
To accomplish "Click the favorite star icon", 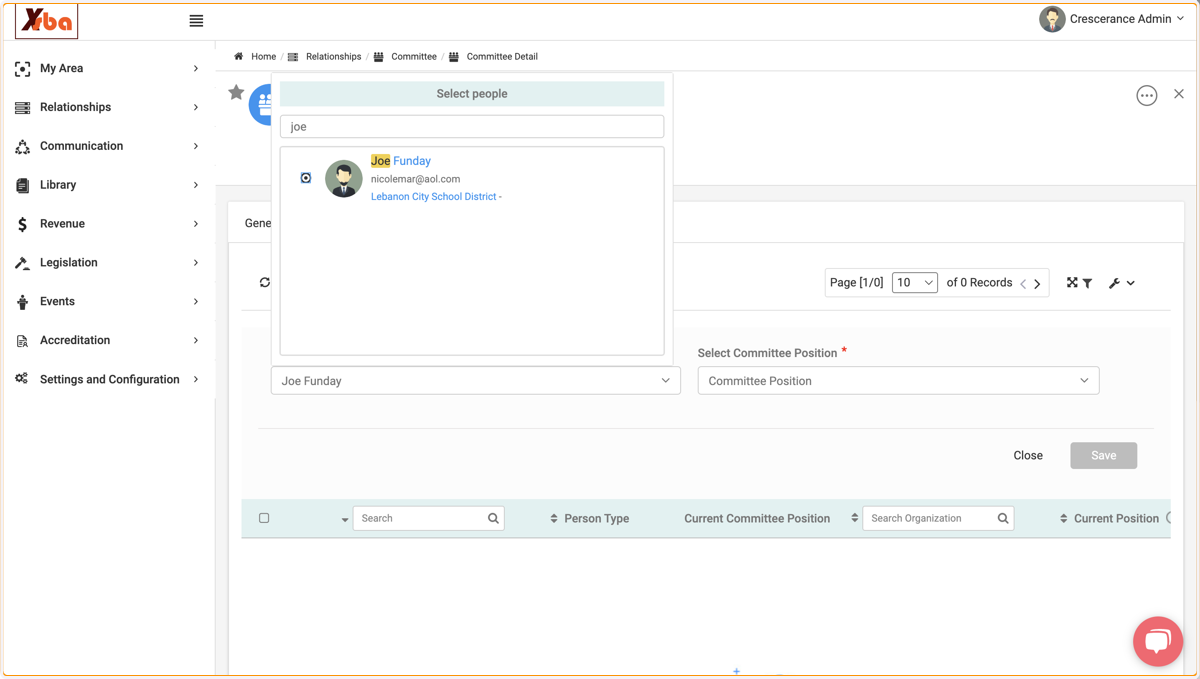I will click(236, 92).
